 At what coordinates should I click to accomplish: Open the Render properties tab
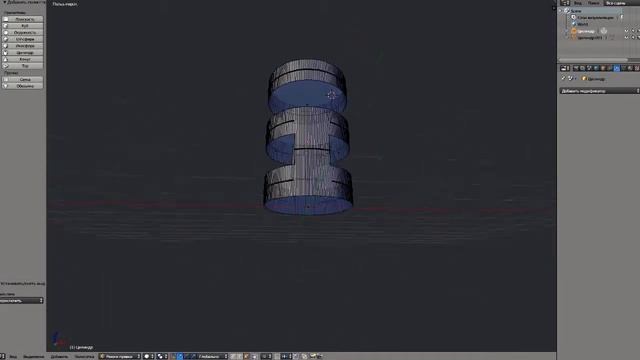(x=576, y=68)
